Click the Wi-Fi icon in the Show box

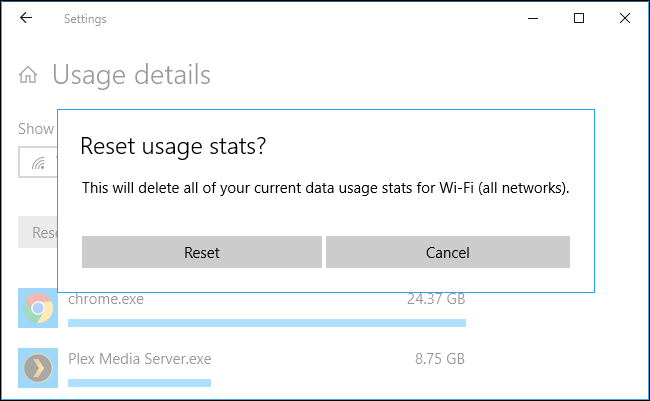[39, 161]
